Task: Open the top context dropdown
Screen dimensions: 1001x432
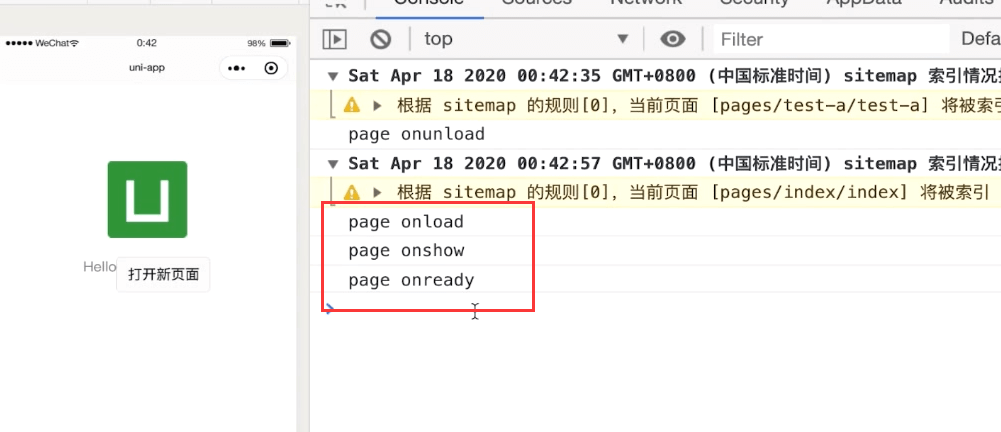Action: [x=527, y=39]
